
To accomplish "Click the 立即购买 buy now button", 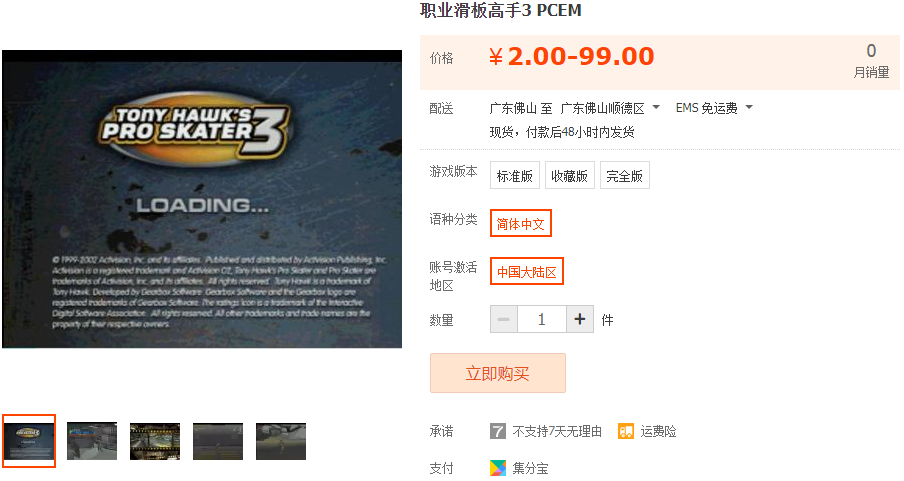I will 498,373.
